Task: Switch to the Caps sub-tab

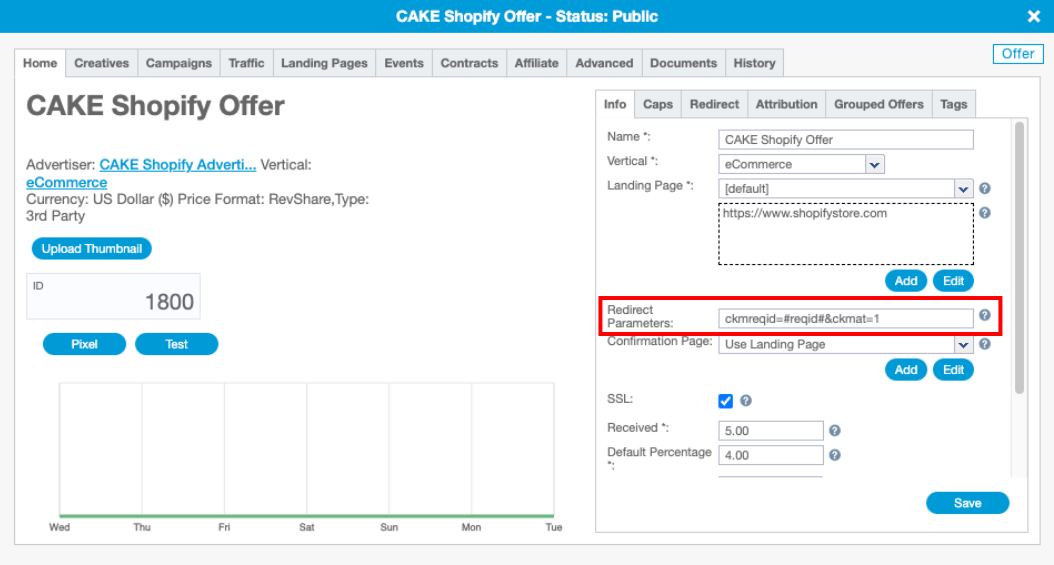Action: tap(658, 104)
